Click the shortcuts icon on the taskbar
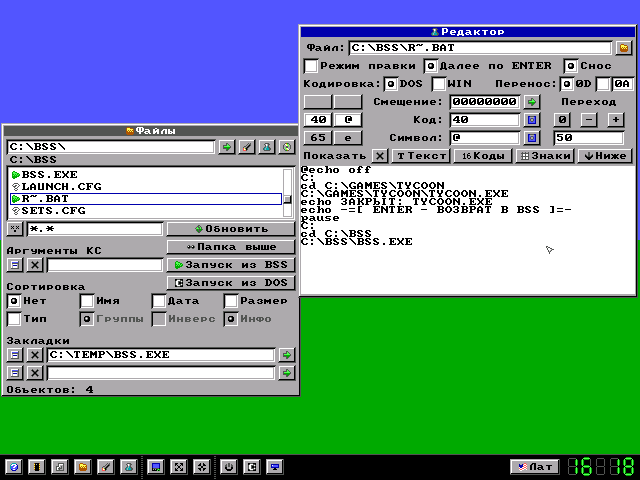The width and height of the screenshot is (640, 480). point(60,467)
